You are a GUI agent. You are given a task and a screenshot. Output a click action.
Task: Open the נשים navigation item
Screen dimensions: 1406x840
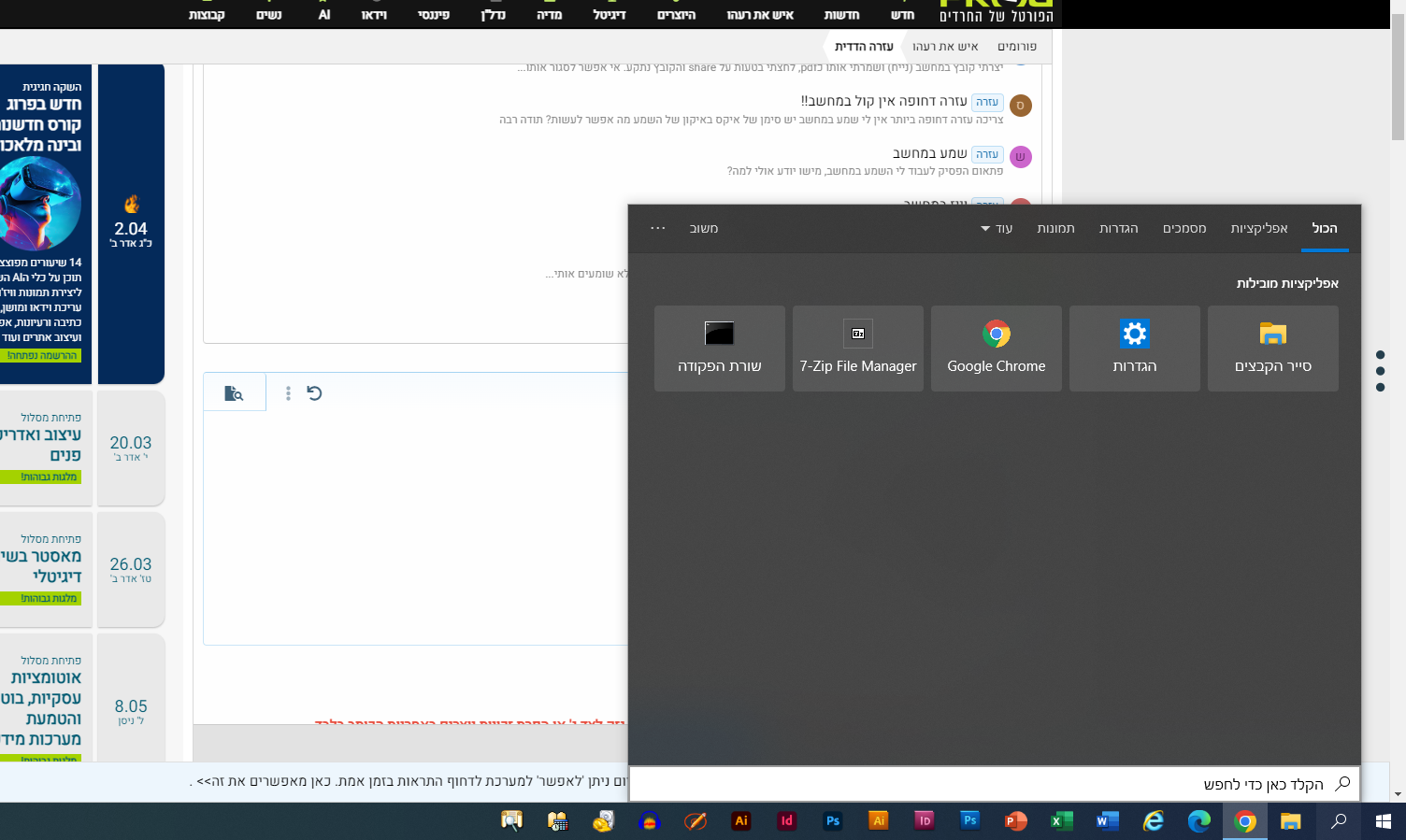(269, 15)
